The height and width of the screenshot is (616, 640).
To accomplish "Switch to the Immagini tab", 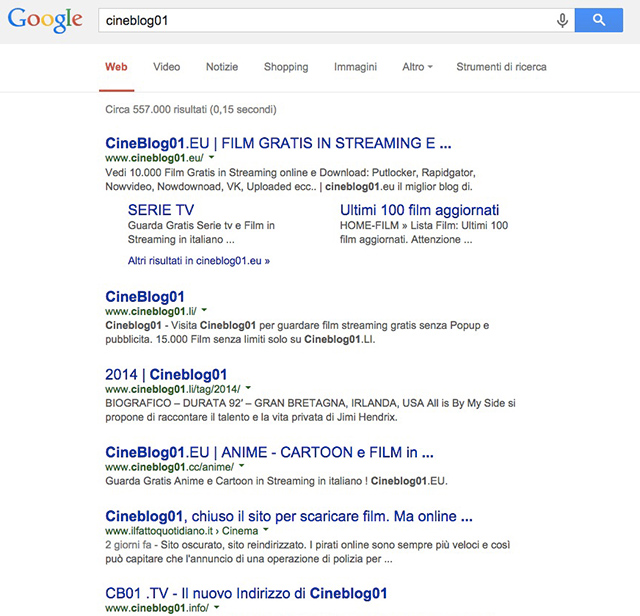I will pyautogui.click(x=356, y=67).
